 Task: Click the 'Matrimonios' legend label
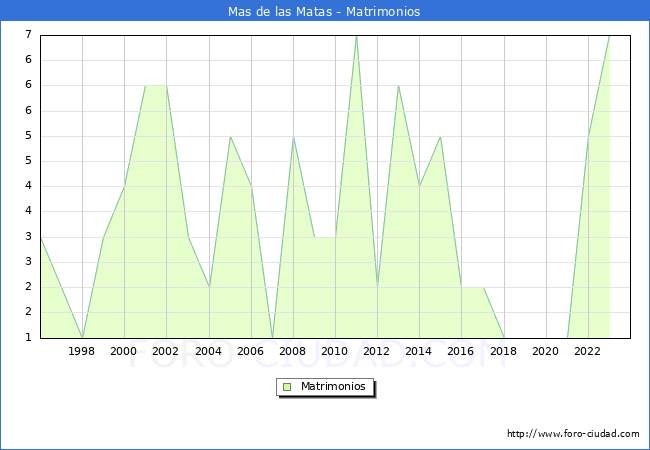333,386
